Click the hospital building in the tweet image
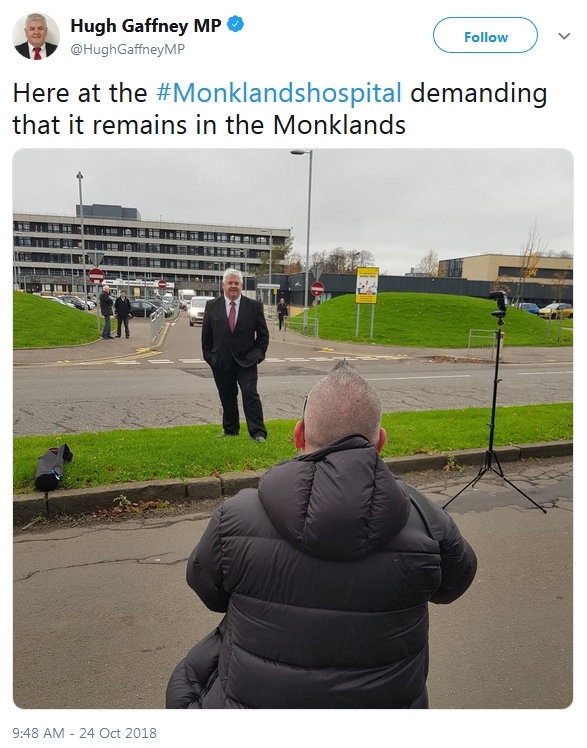 [152, 250]
